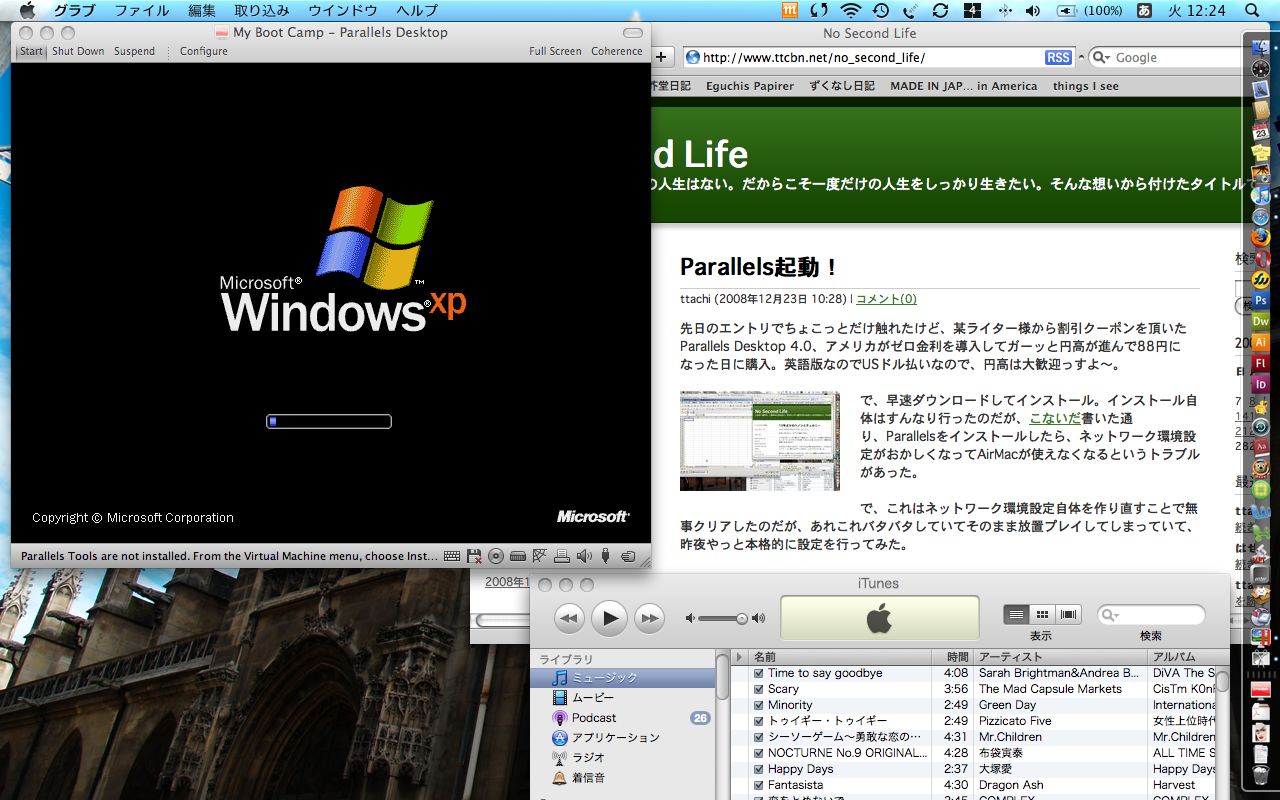This screenshot has width=1280, height=800.
Task: Open the Apple menu
Action: pos(27,11)
